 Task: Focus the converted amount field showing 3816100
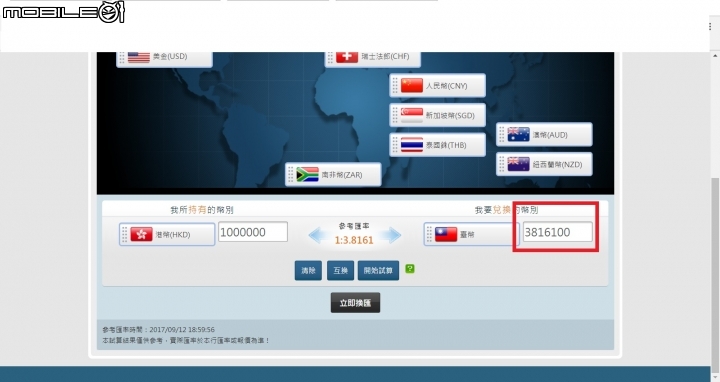coord(557,232)
